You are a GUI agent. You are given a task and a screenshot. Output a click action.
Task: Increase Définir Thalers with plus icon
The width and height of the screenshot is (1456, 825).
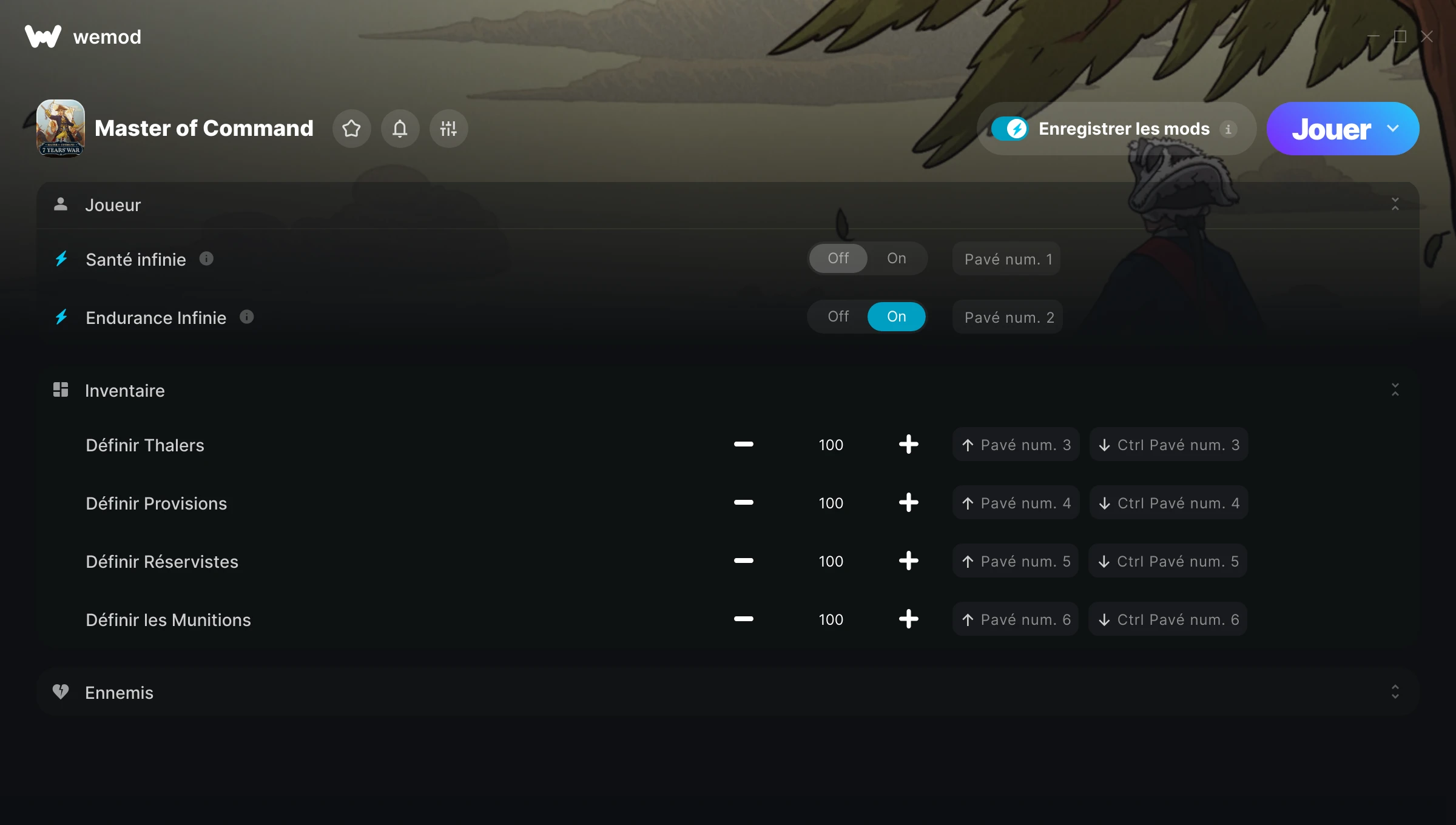coord(908,445)
